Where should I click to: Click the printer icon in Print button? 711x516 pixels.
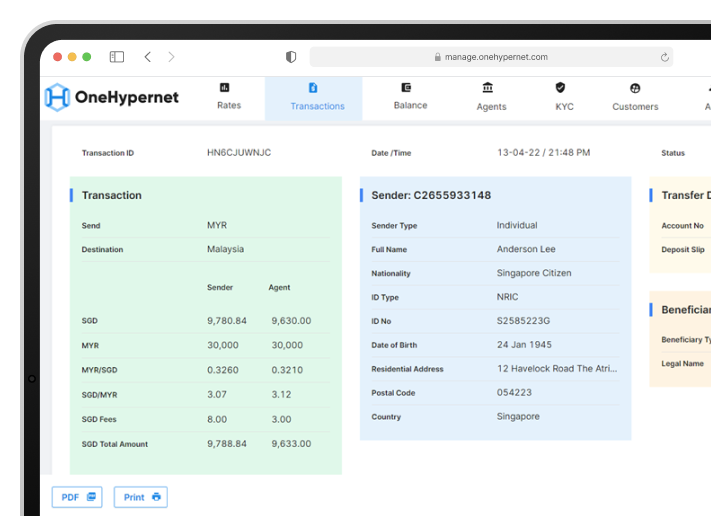(x=156, y=497)
